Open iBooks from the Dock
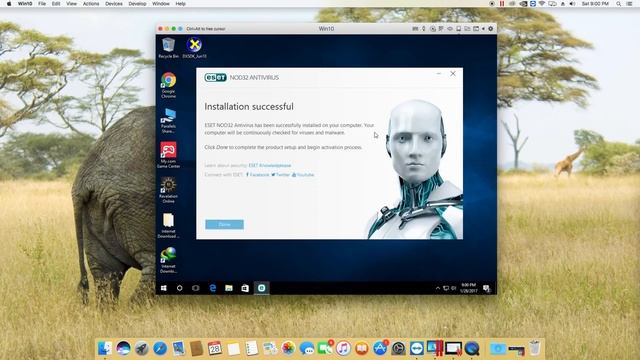Image resolution: width=640 pixels, height=360 pixels. coord(362,348)
